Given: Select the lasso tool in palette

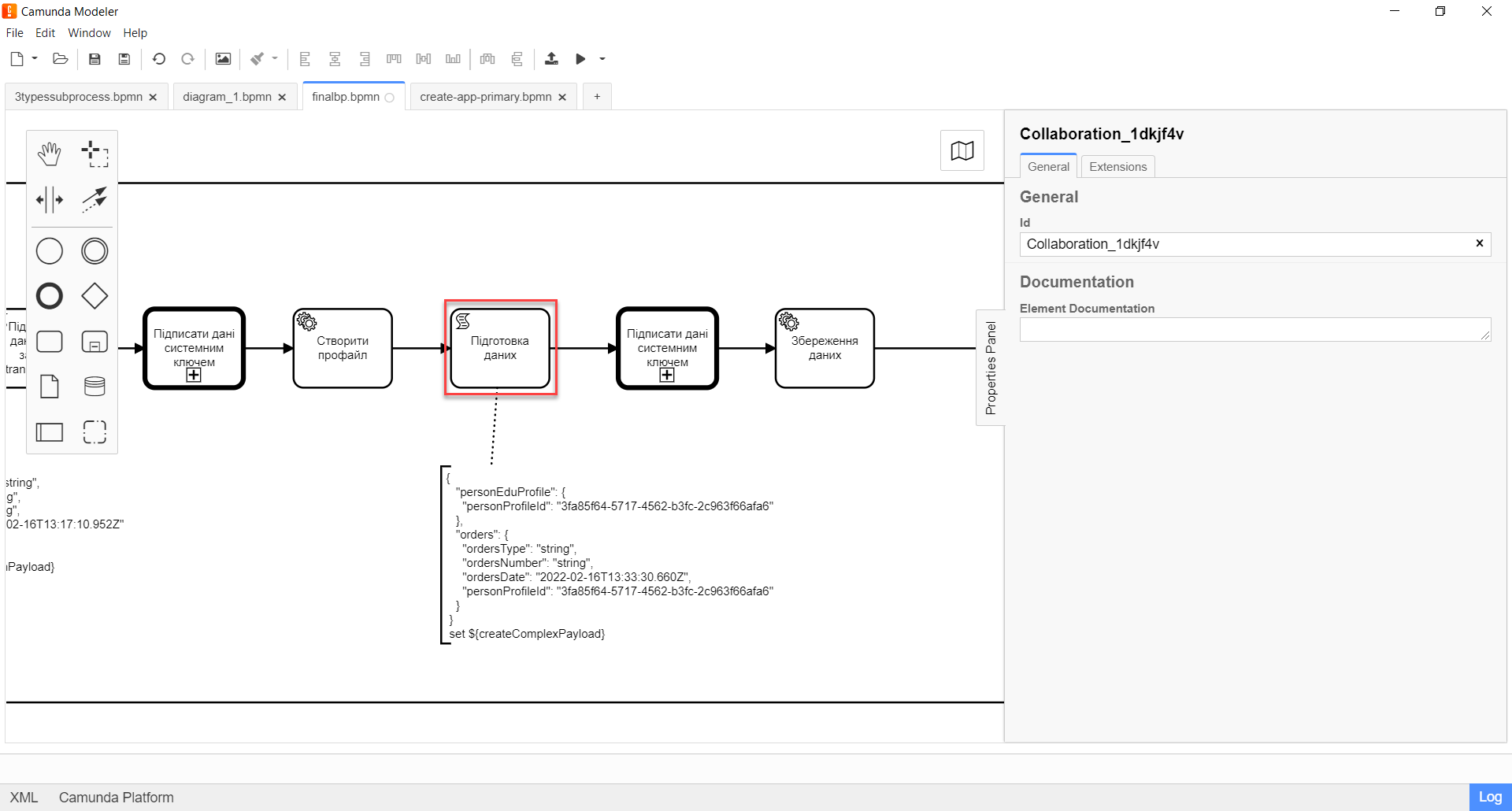Looking at the screenshot, I should pyautogui.click(x=94, y=154).
